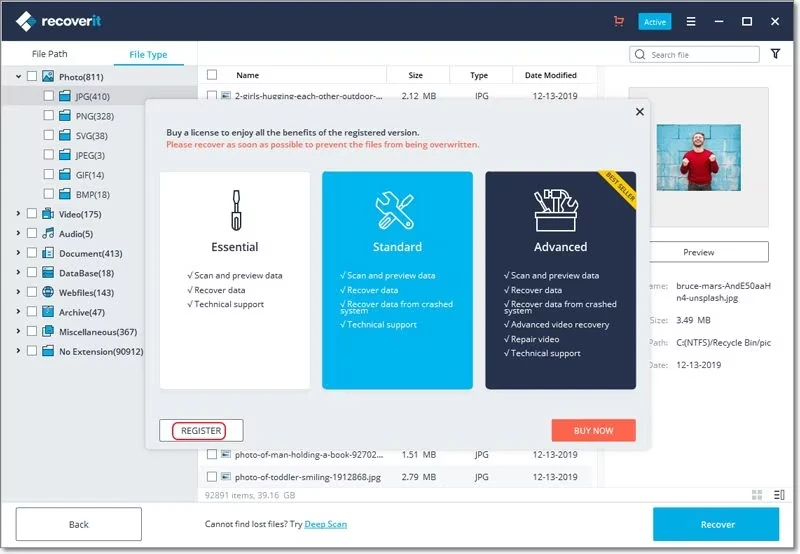Sort by the Date Modified column header

pyautogui.click(x=551, y=75)
